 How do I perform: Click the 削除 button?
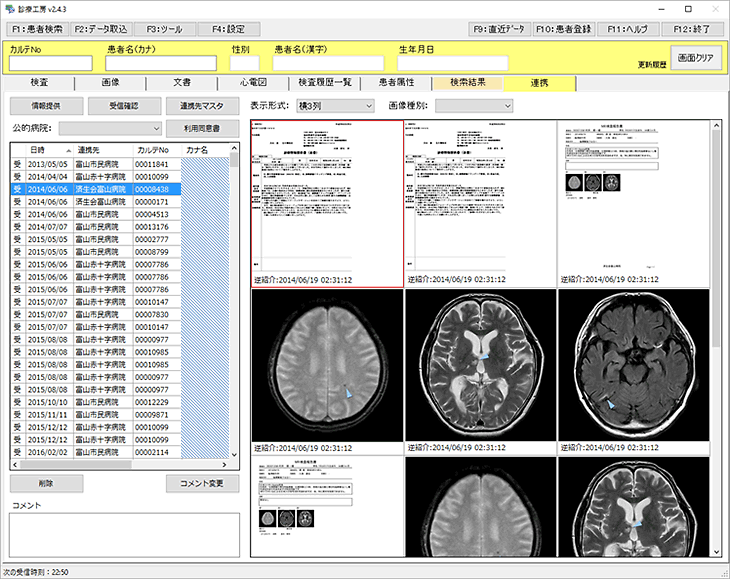[x=47, y=483]
